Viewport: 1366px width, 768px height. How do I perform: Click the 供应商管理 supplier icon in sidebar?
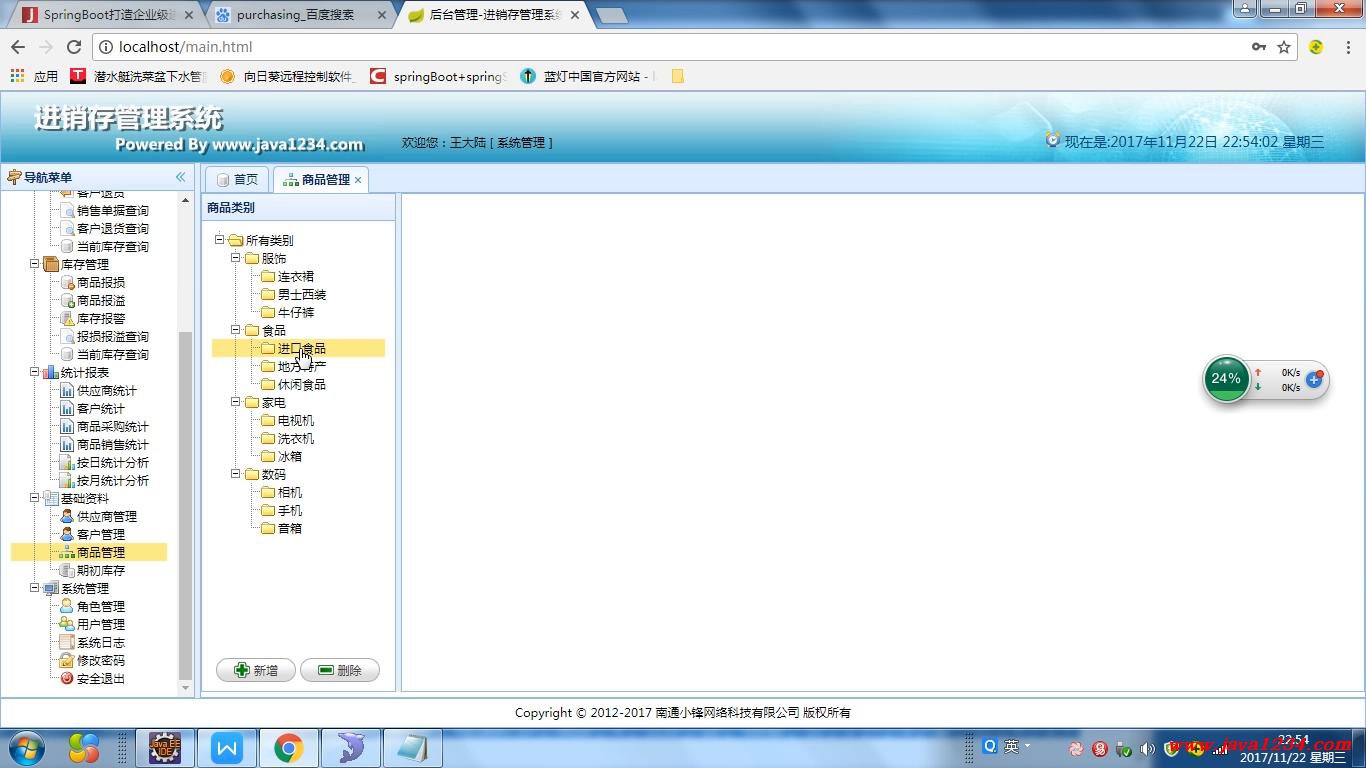coord(67,517)
